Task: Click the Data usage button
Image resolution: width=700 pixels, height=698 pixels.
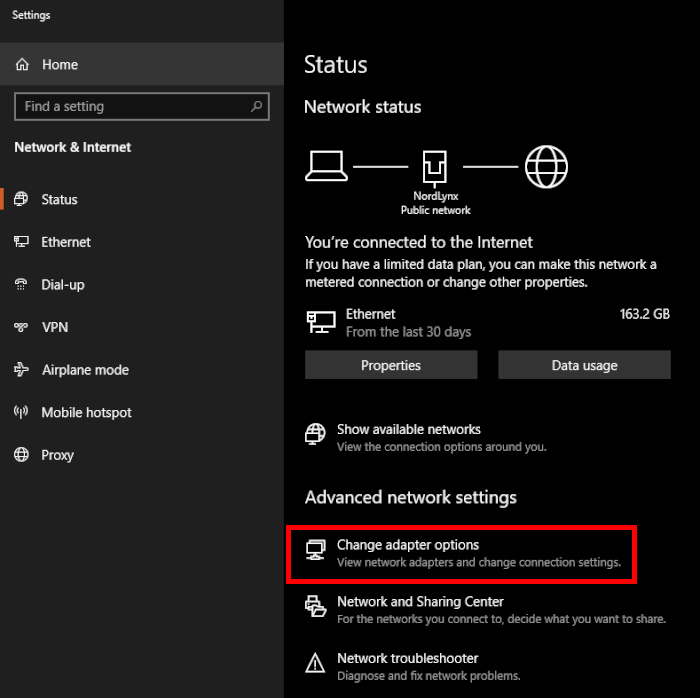Action: click(584, 365)
